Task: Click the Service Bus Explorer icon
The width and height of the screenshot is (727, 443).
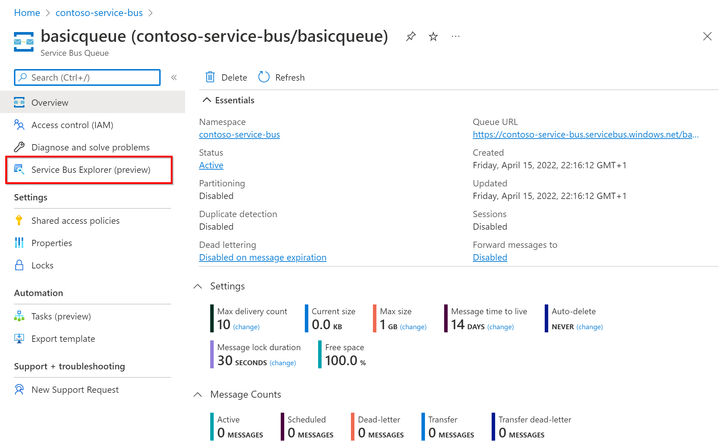Action: click(x=19, y=169)
